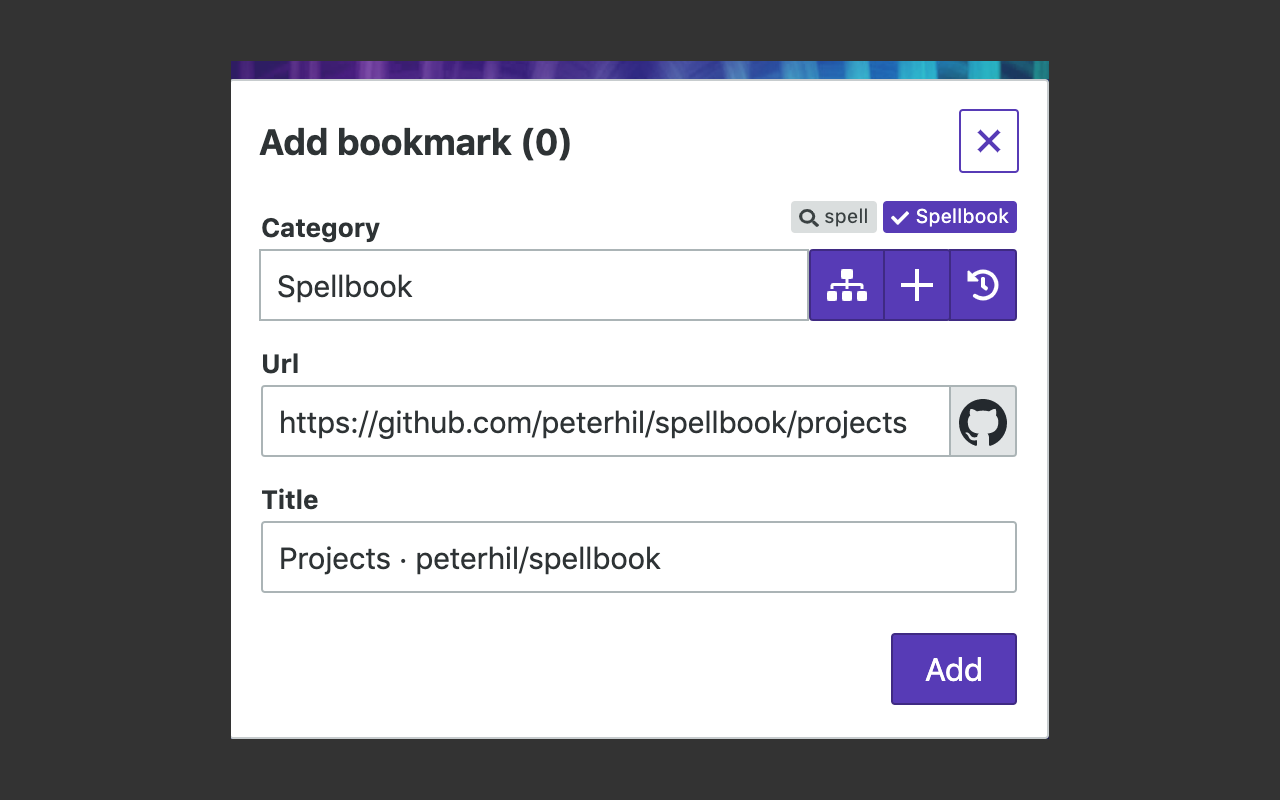Image resolution: width=1280 pixels, height=800 pixels.
Task: Close the Add bookmark dialog
Action: 989,141
